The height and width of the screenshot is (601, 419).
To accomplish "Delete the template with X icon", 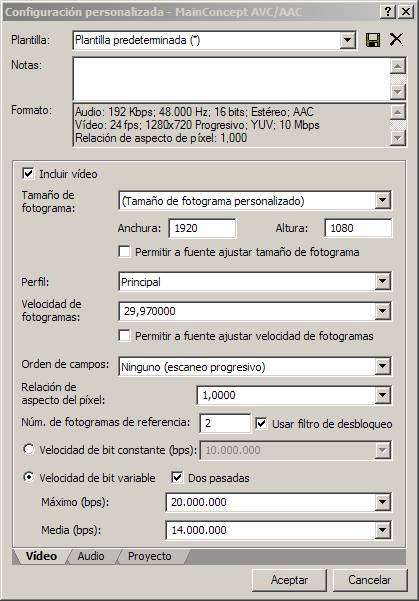I will (396, 39).
